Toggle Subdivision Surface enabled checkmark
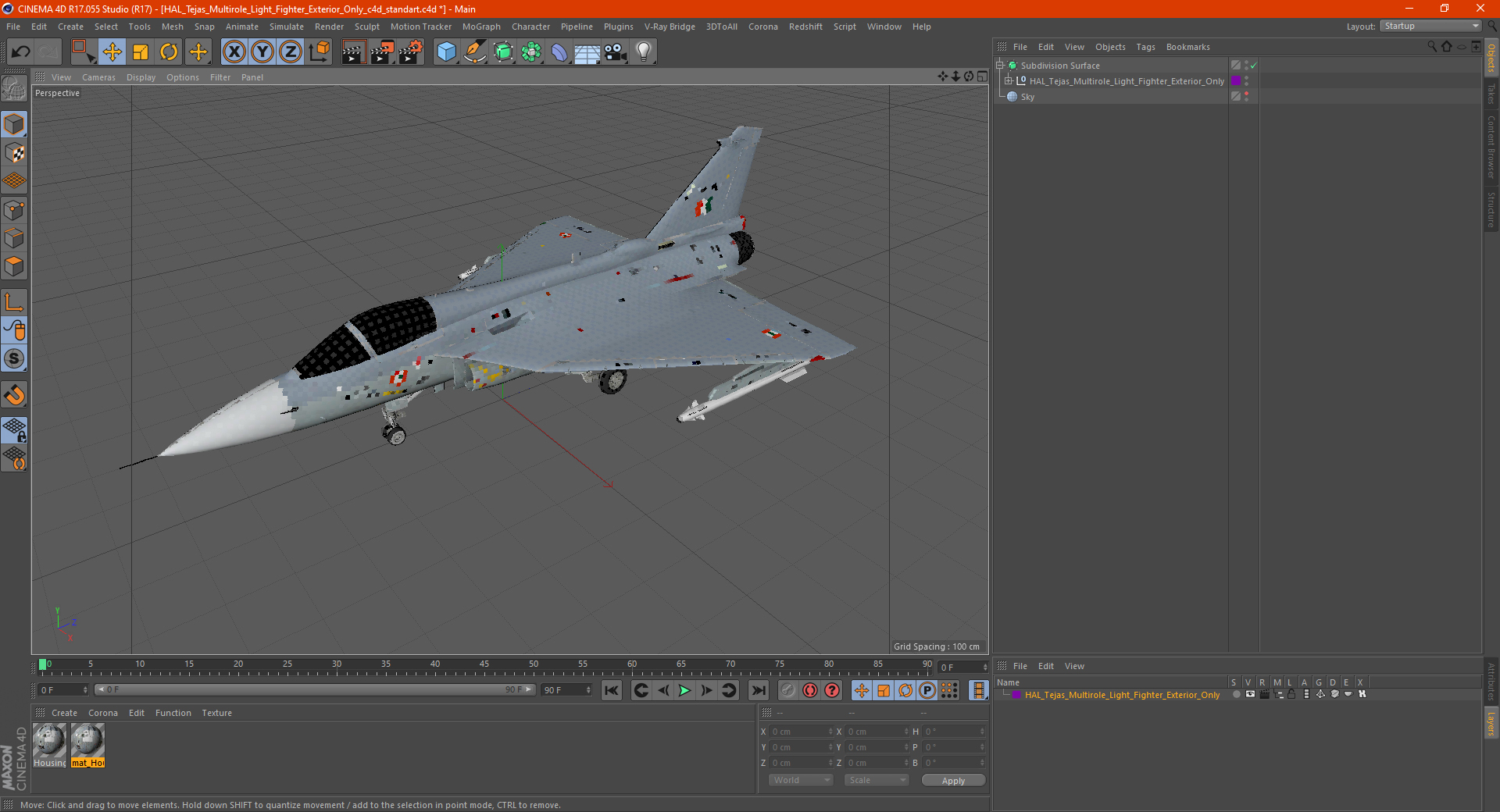The height and width of the screenshot is (812, 1500). tap(1253, 66)
